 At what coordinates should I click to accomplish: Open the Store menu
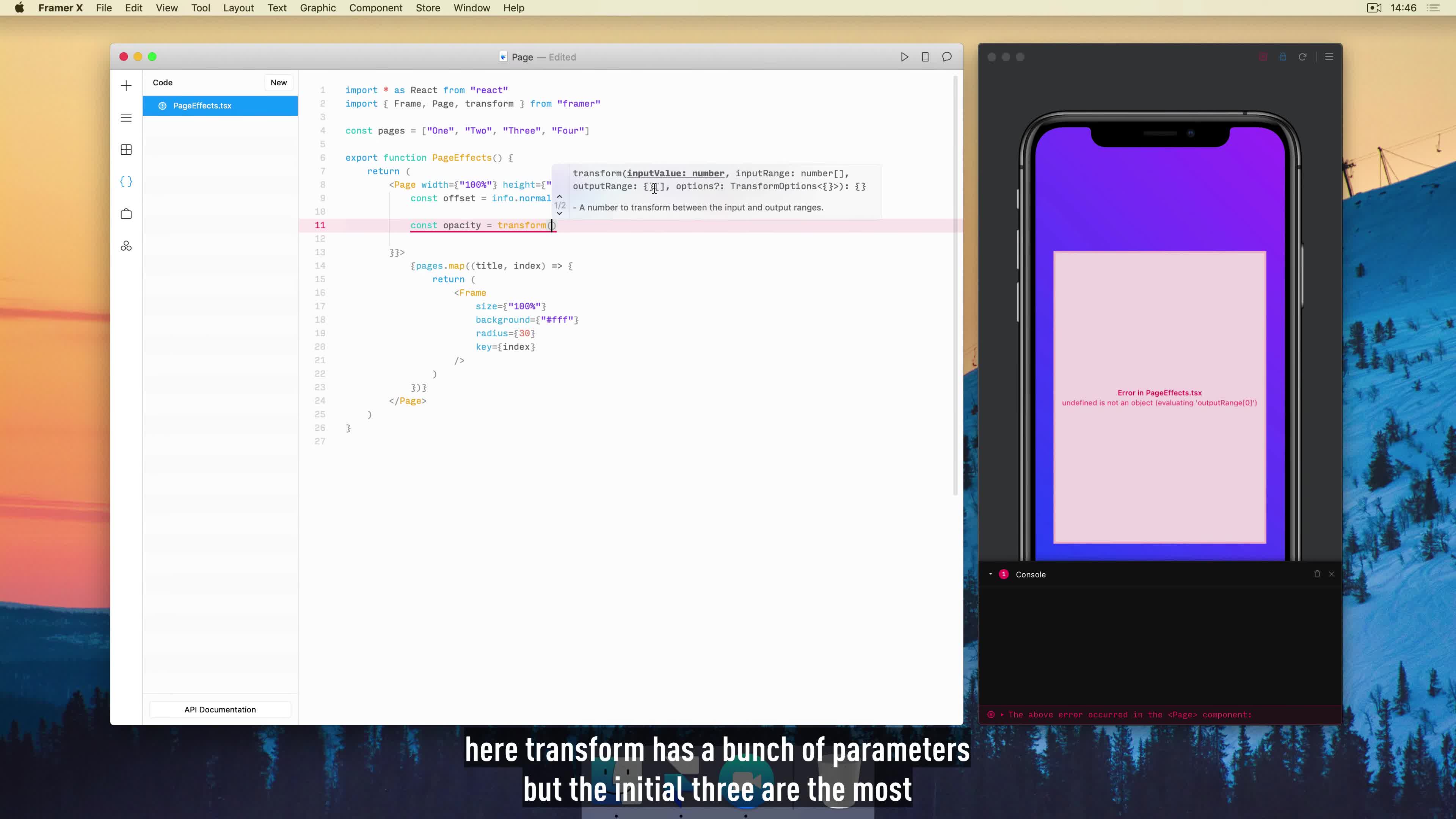click(x=428, y=8)
